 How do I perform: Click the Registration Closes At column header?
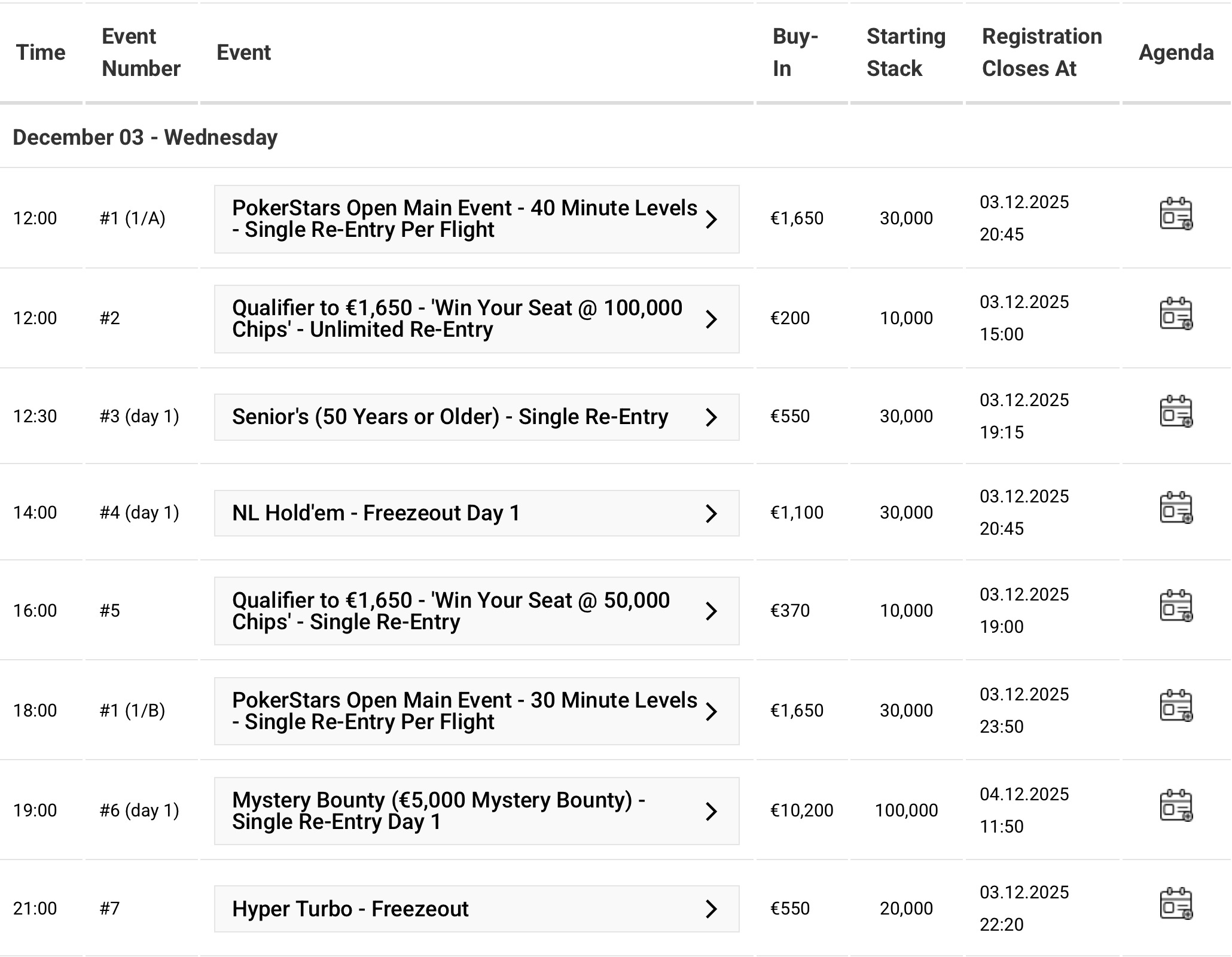[1041, 53]
